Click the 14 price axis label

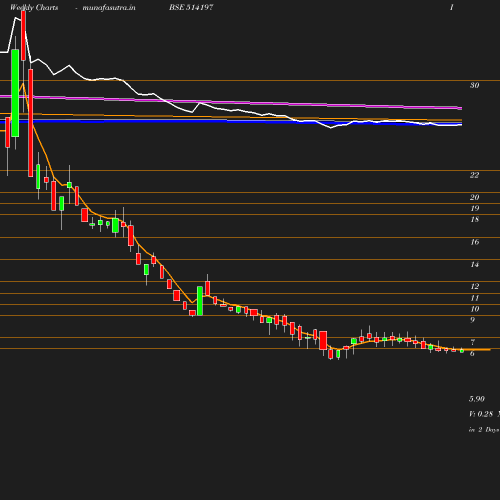pyautogui.click(x=475, y=265)
